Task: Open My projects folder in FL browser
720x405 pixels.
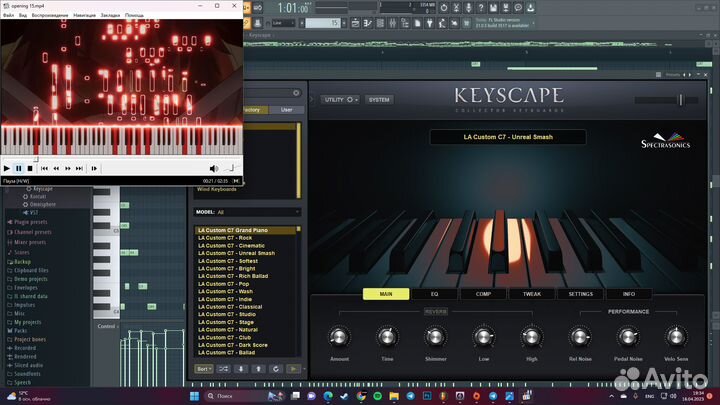Action: 27,321
